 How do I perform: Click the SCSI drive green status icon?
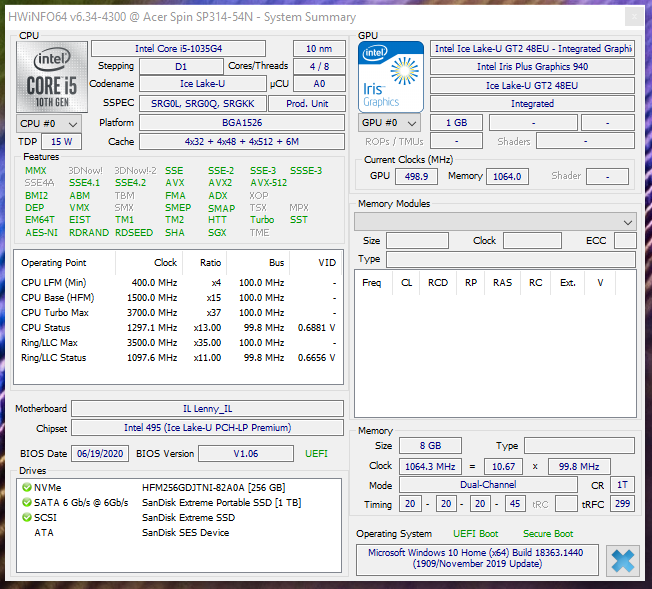point(26,518)
